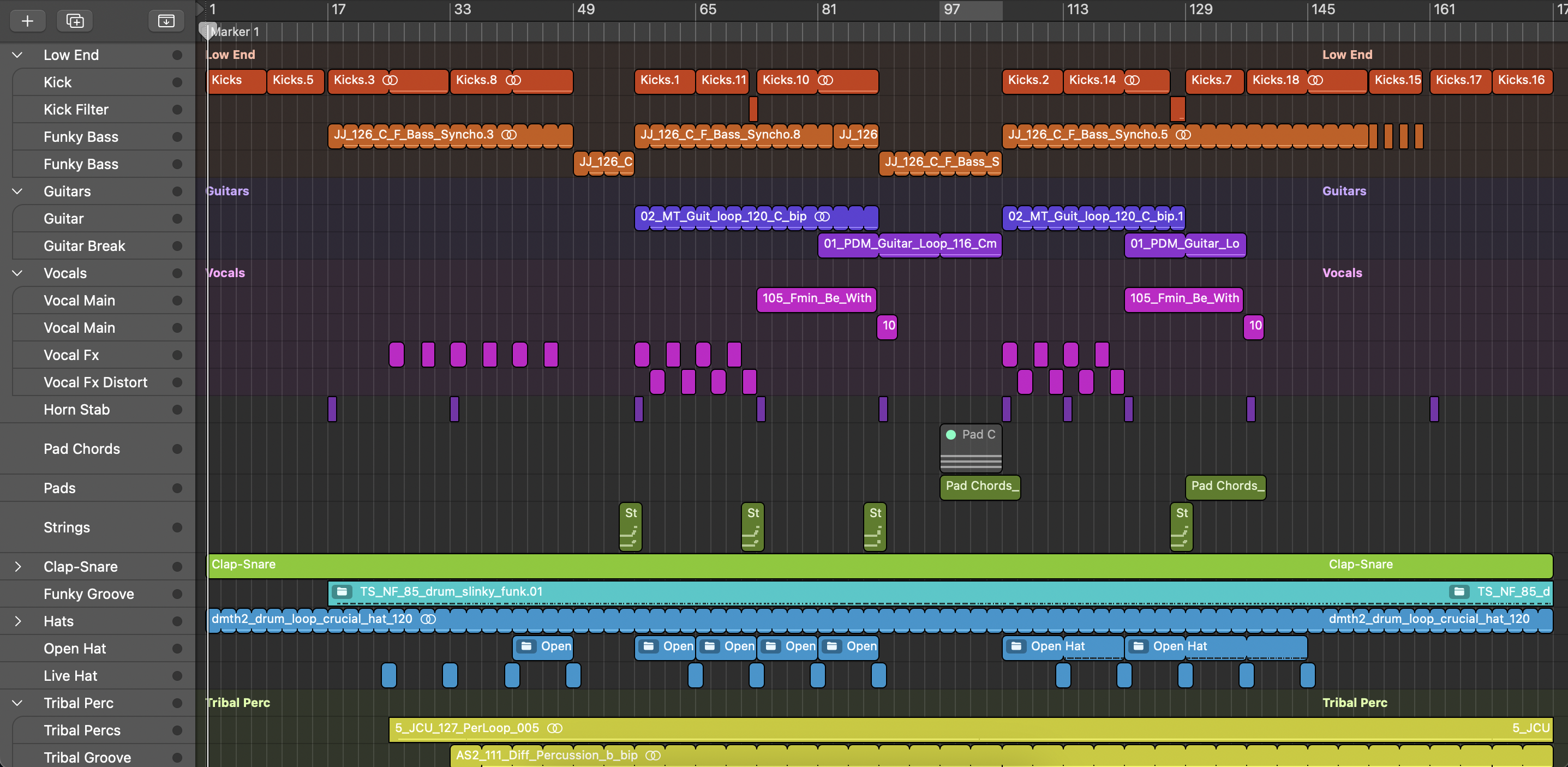Select the Kicks.11 region
This screenshot has width=1568, height=767.
(x=723, y=82)
